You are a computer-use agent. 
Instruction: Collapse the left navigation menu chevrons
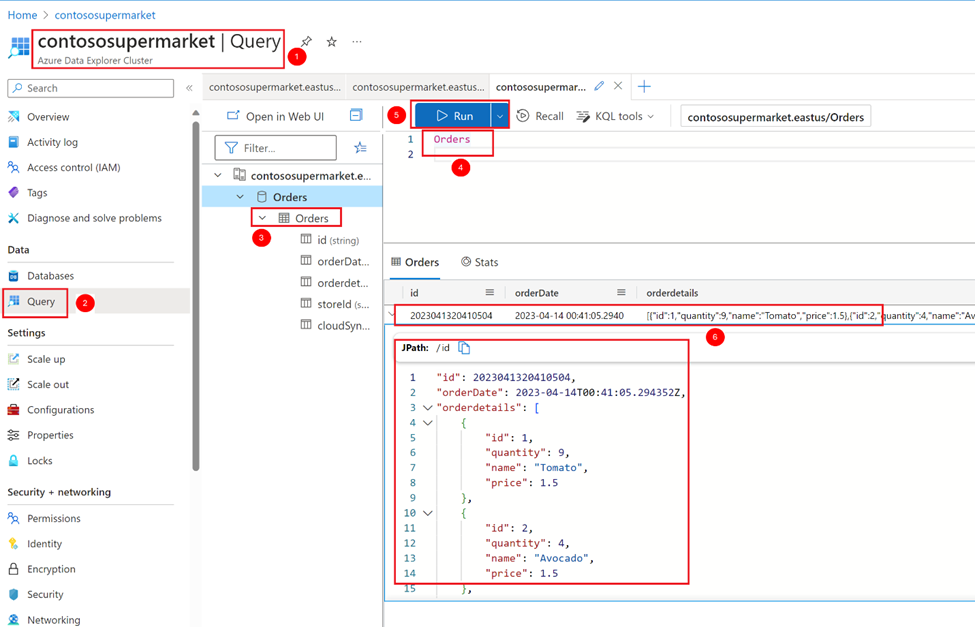click(x=189, y=88)
